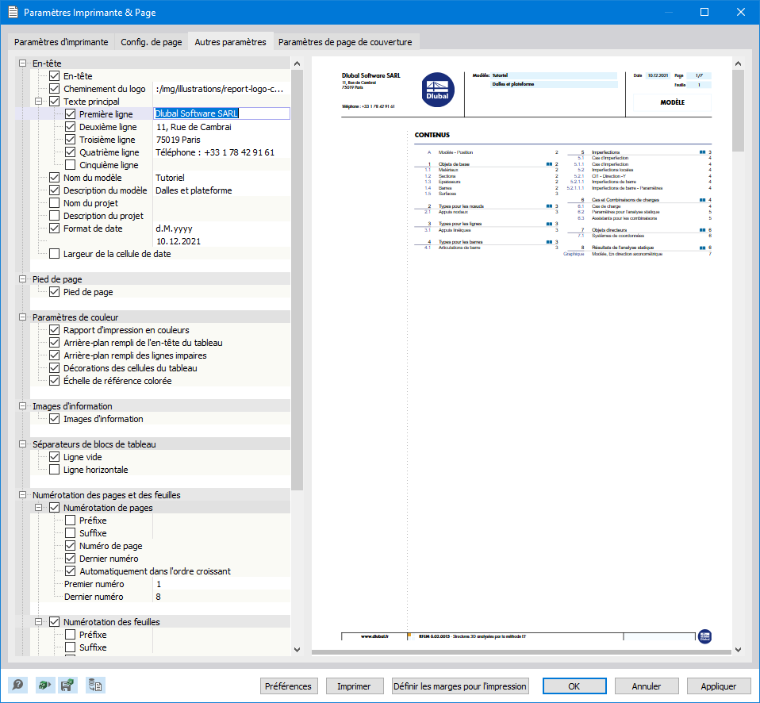Collapse the Pied de page section
Screen dimensions: 760x703
point(22,279)
